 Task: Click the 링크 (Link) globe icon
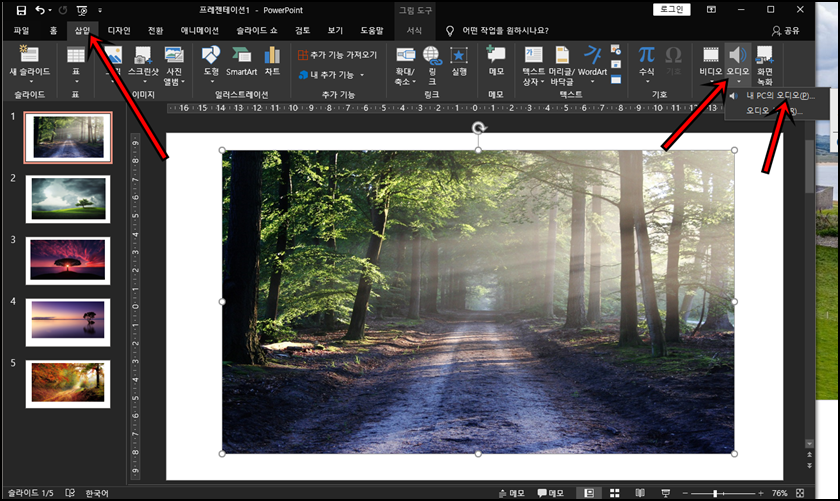[432, 55]
